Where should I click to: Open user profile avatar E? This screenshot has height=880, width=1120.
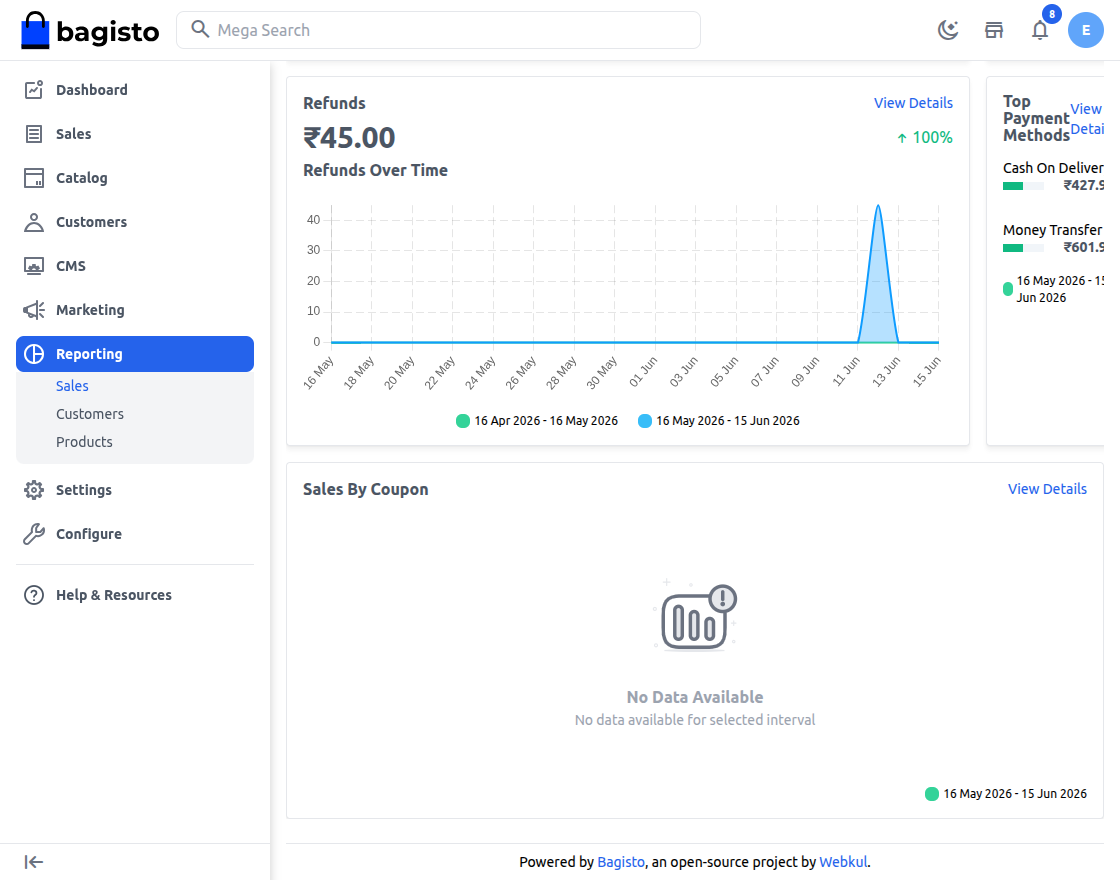[x=1086, y=30]
